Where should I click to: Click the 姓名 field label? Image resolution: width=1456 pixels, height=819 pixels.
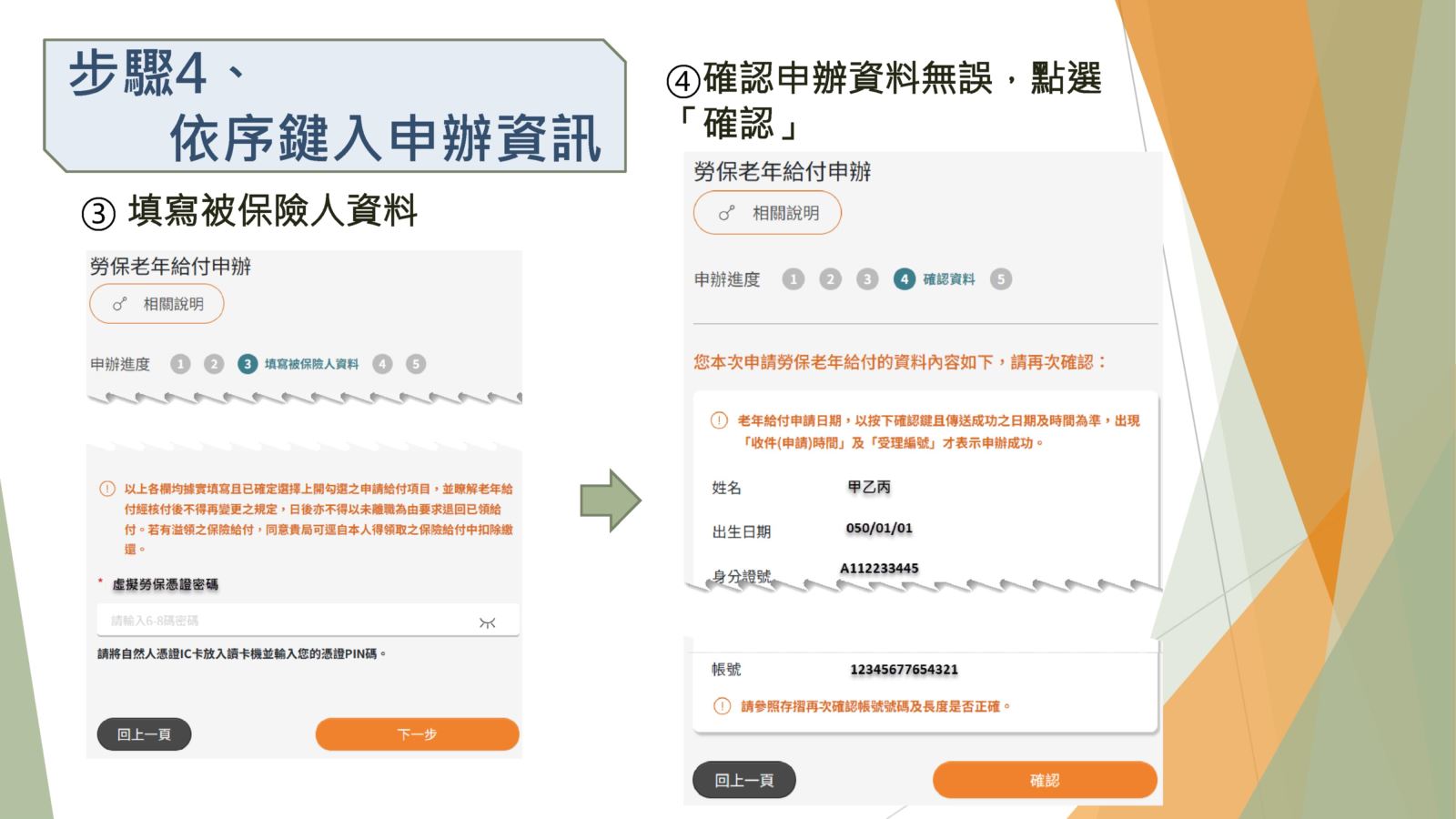(726, 488)
